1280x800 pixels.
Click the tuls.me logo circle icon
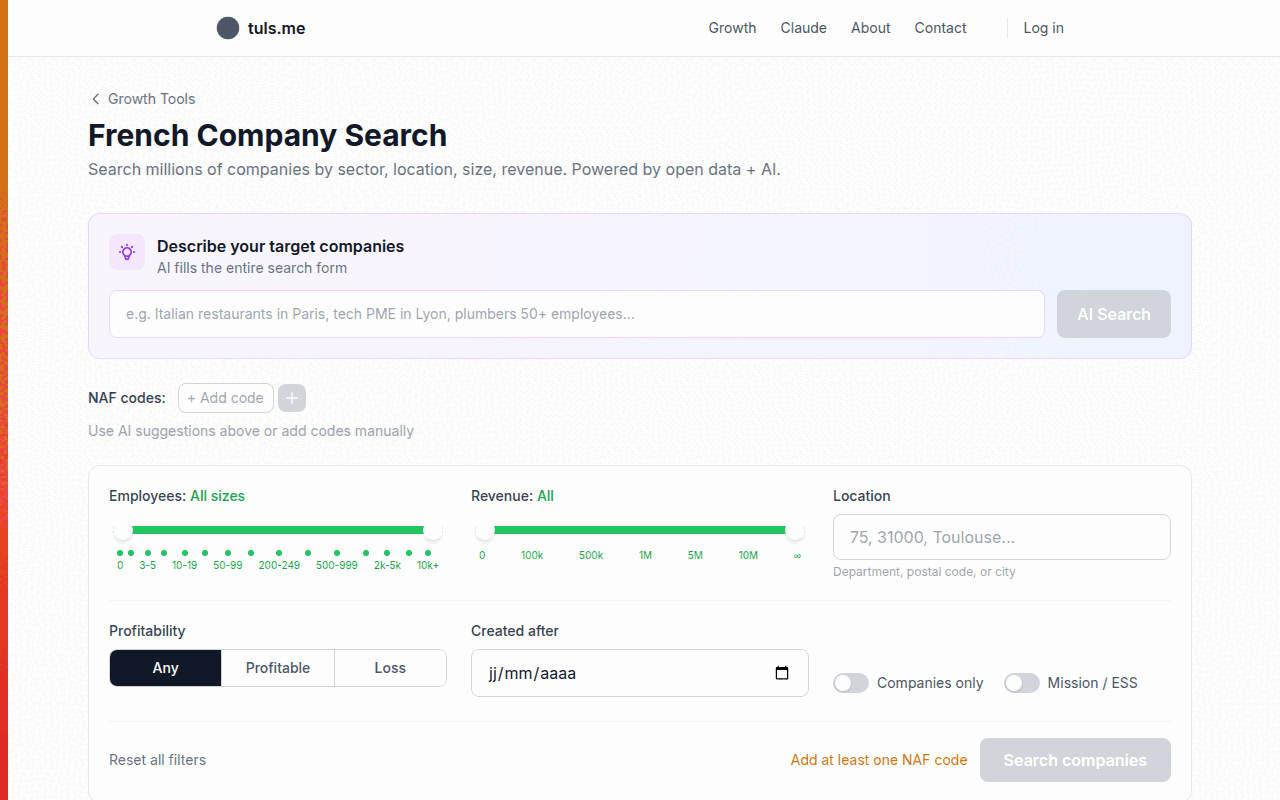[x=228, y=28]
